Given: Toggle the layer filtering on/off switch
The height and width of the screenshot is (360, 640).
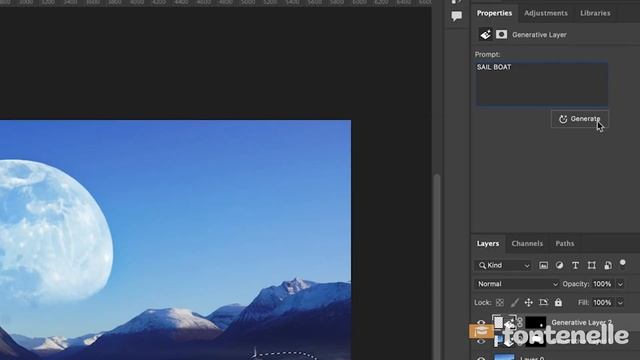Looking at the screenshot, I should pos(622,263).
